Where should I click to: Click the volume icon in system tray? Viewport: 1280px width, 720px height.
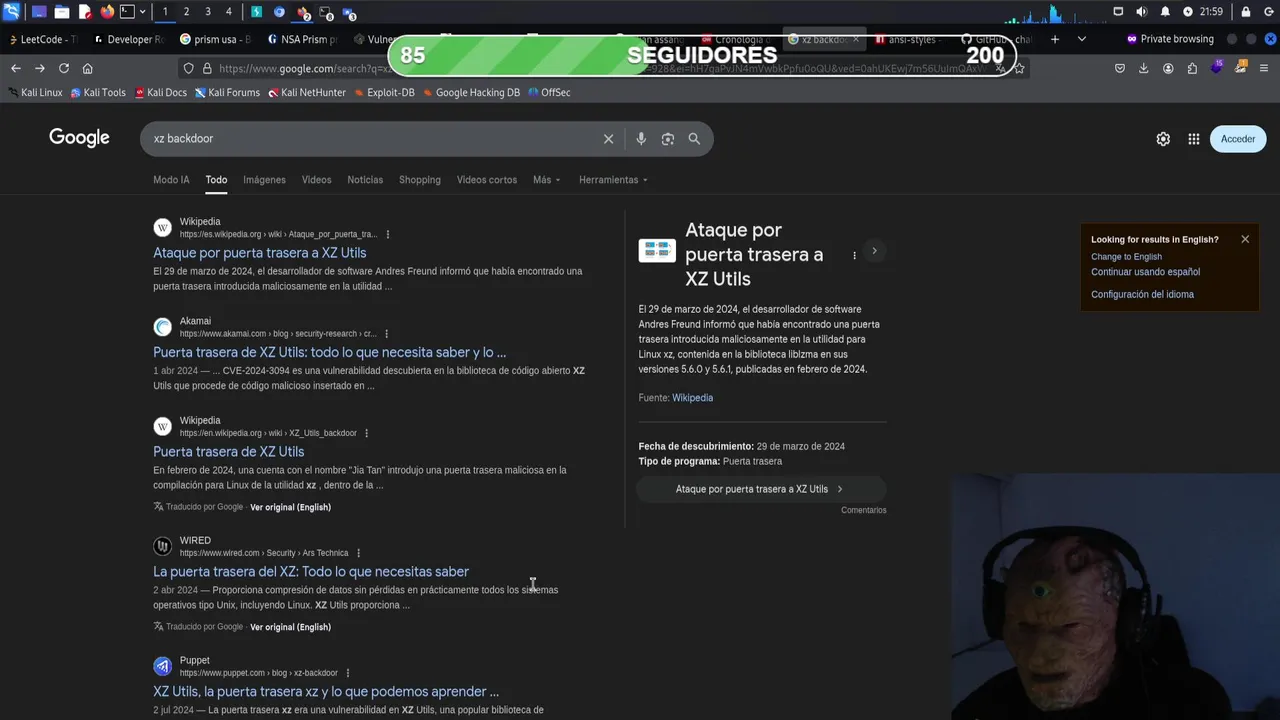coord(1142,12)
